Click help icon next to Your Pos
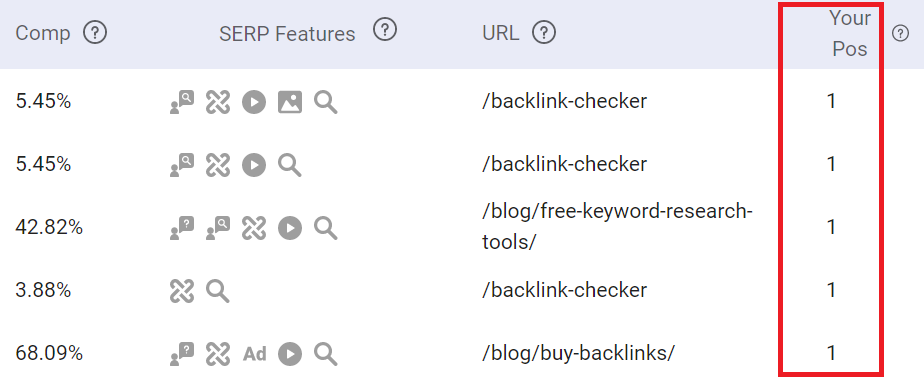The width and height of the screenshot is (924, 384). click(x=900, y=34)
